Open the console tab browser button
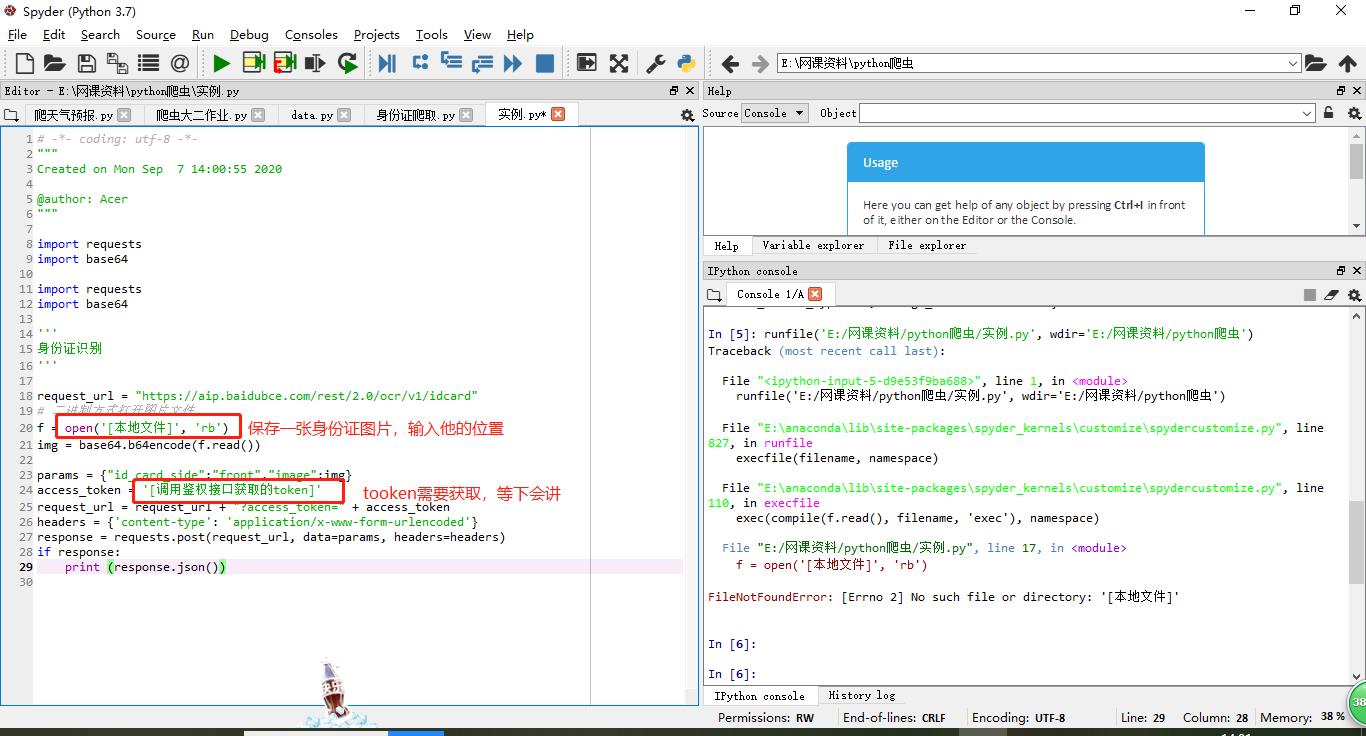This screenshot has width=1366, height=736. pyautogui.click(x=714, y=294)
